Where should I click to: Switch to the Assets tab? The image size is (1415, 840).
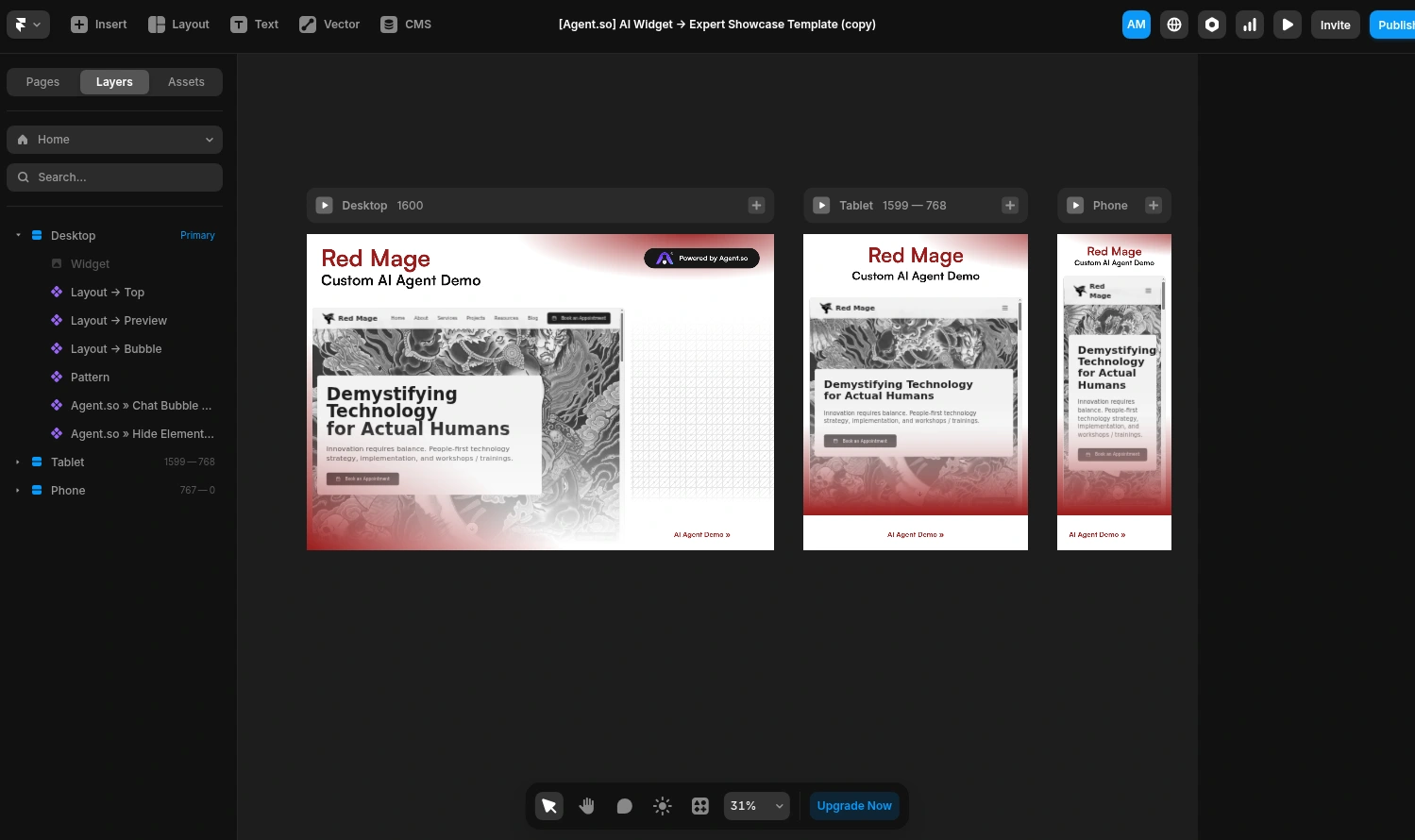point(186,82)
